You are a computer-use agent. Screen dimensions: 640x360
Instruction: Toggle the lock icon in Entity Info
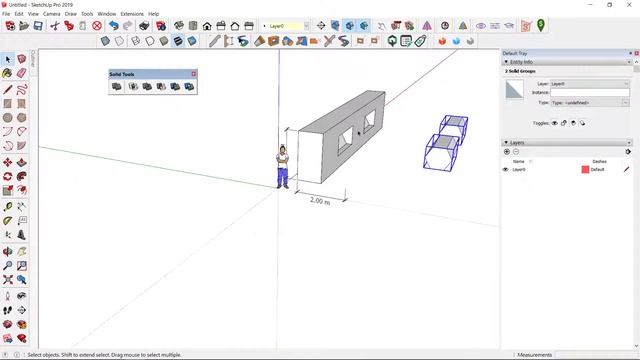tap(564, 123)
